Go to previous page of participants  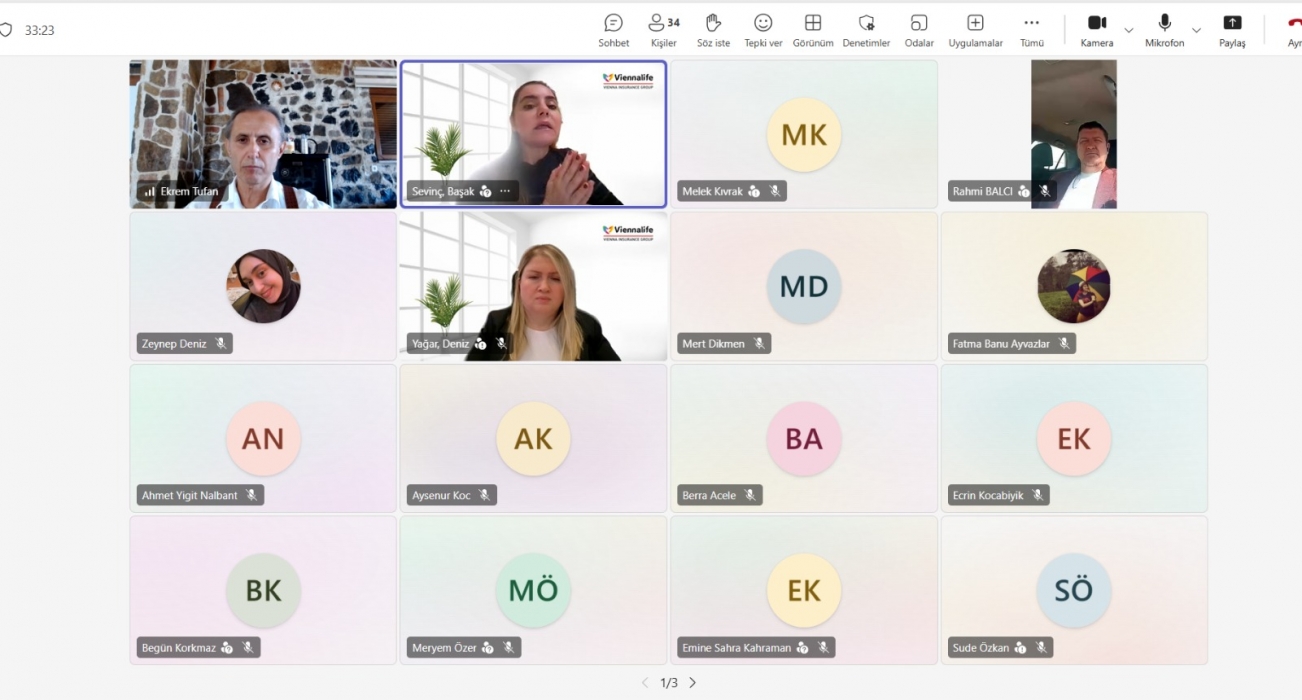[x=645, y=683]
